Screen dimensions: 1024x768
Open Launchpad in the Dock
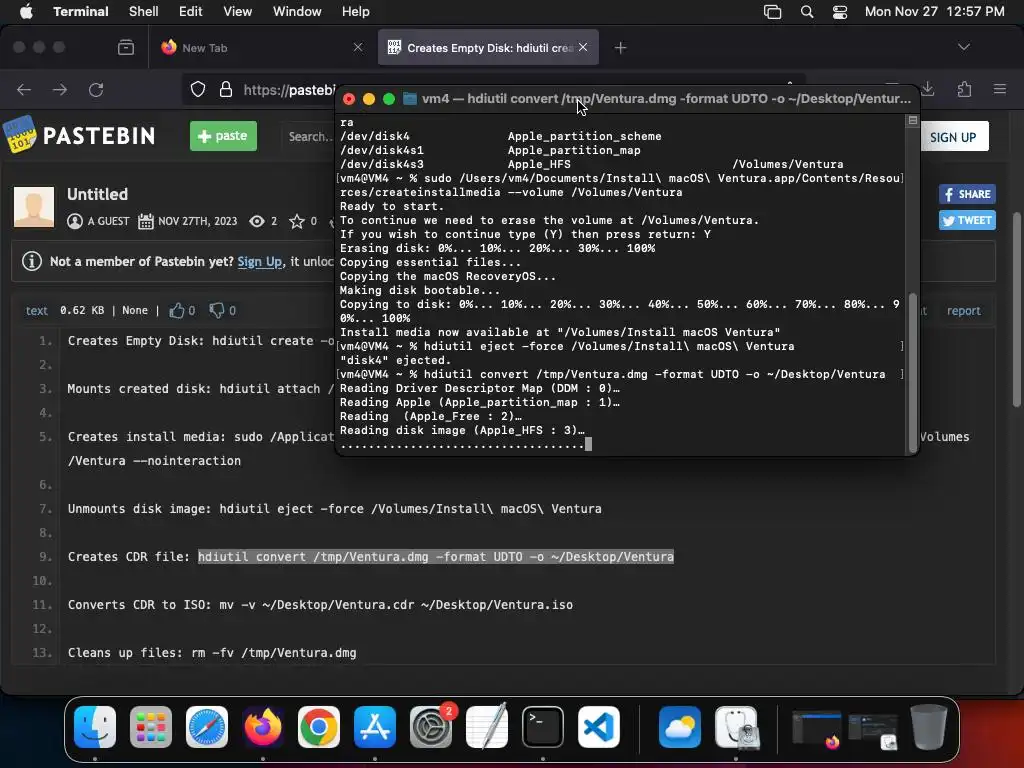pyautogui.click(x=151, y=727)
